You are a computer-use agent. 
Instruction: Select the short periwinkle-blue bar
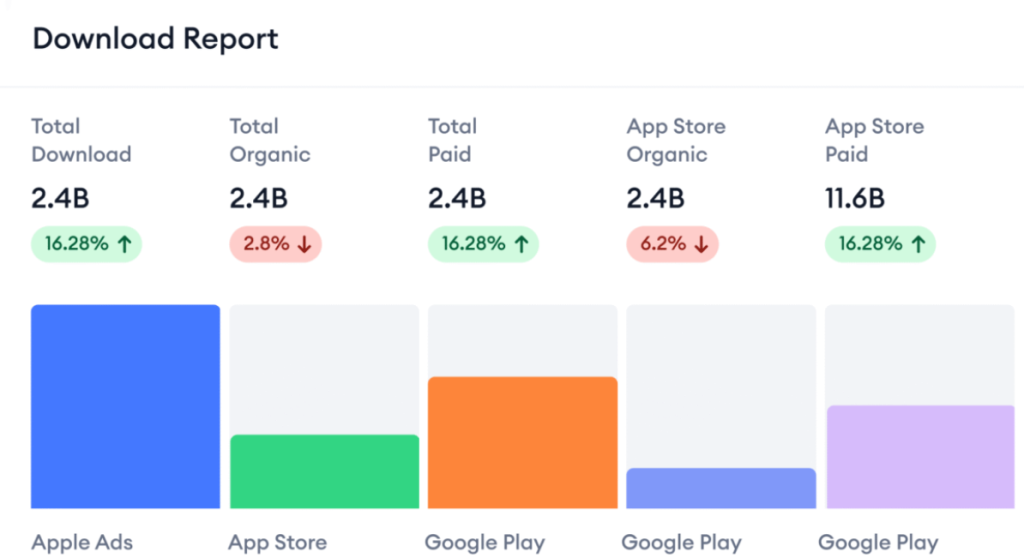(721, 488)
